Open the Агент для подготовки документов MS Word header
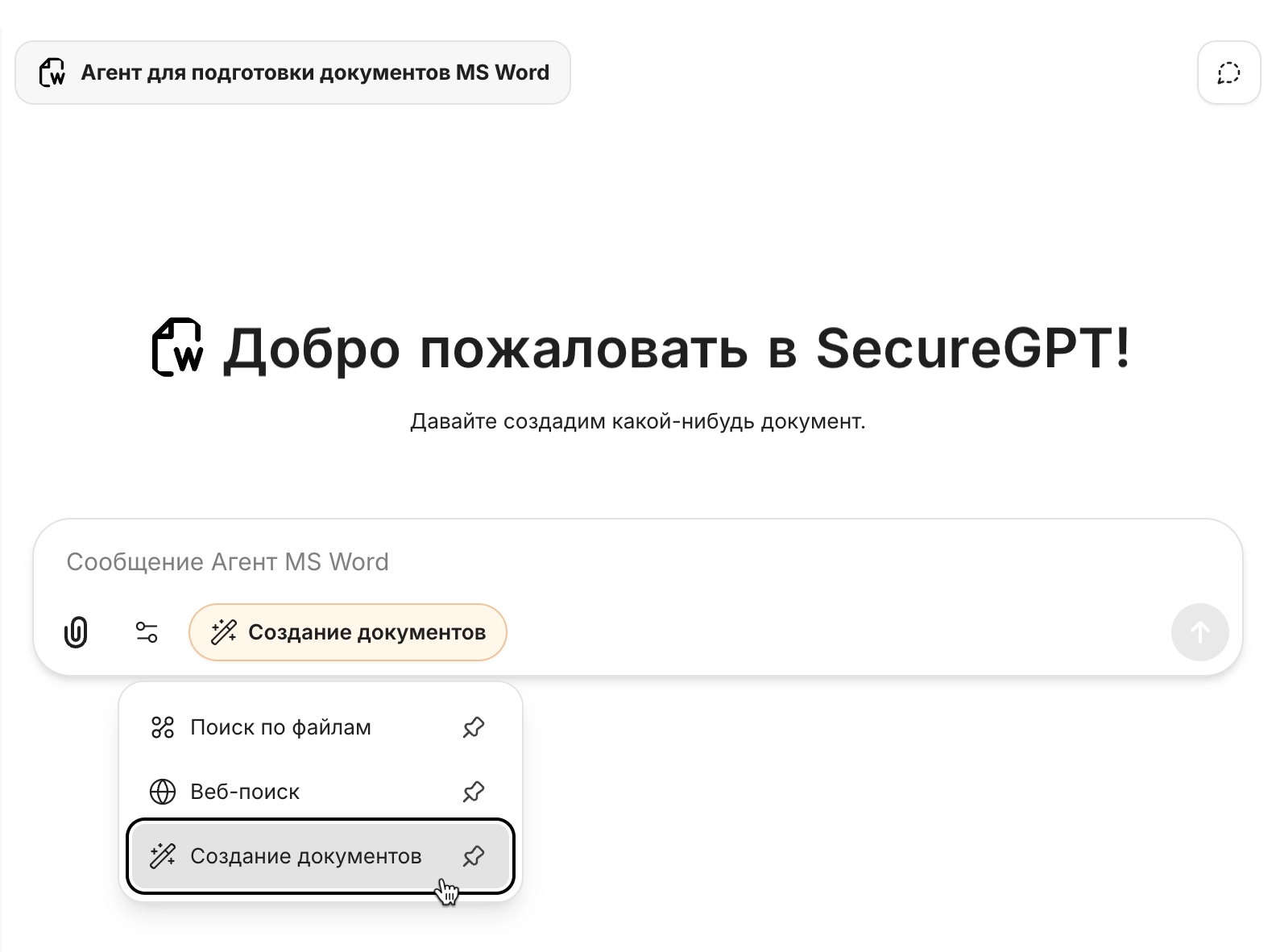Screen dimensions: 1276x952 (x=292, y=72)
